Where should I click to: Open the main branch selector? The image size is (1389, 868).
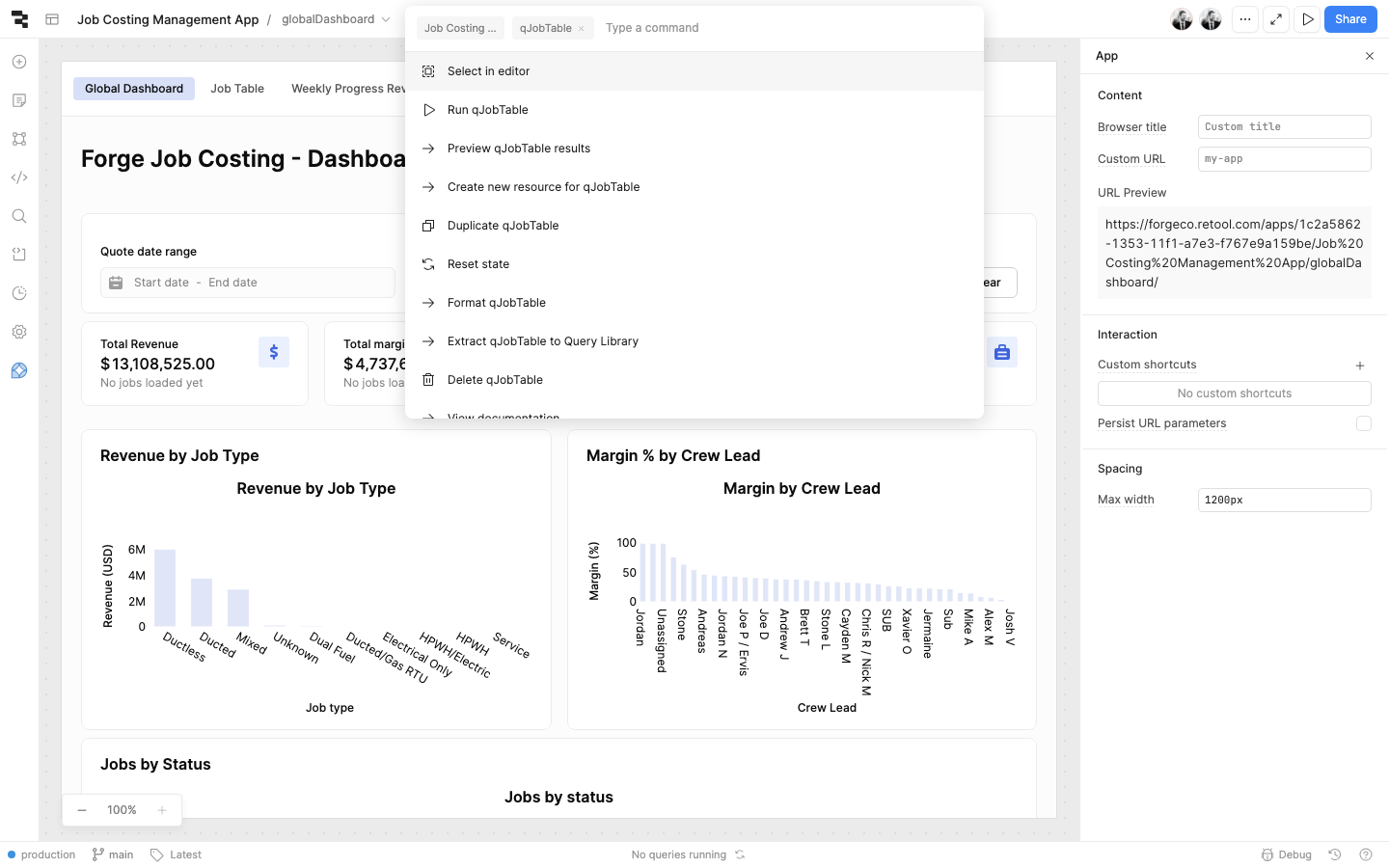click(x=113, y=854)
